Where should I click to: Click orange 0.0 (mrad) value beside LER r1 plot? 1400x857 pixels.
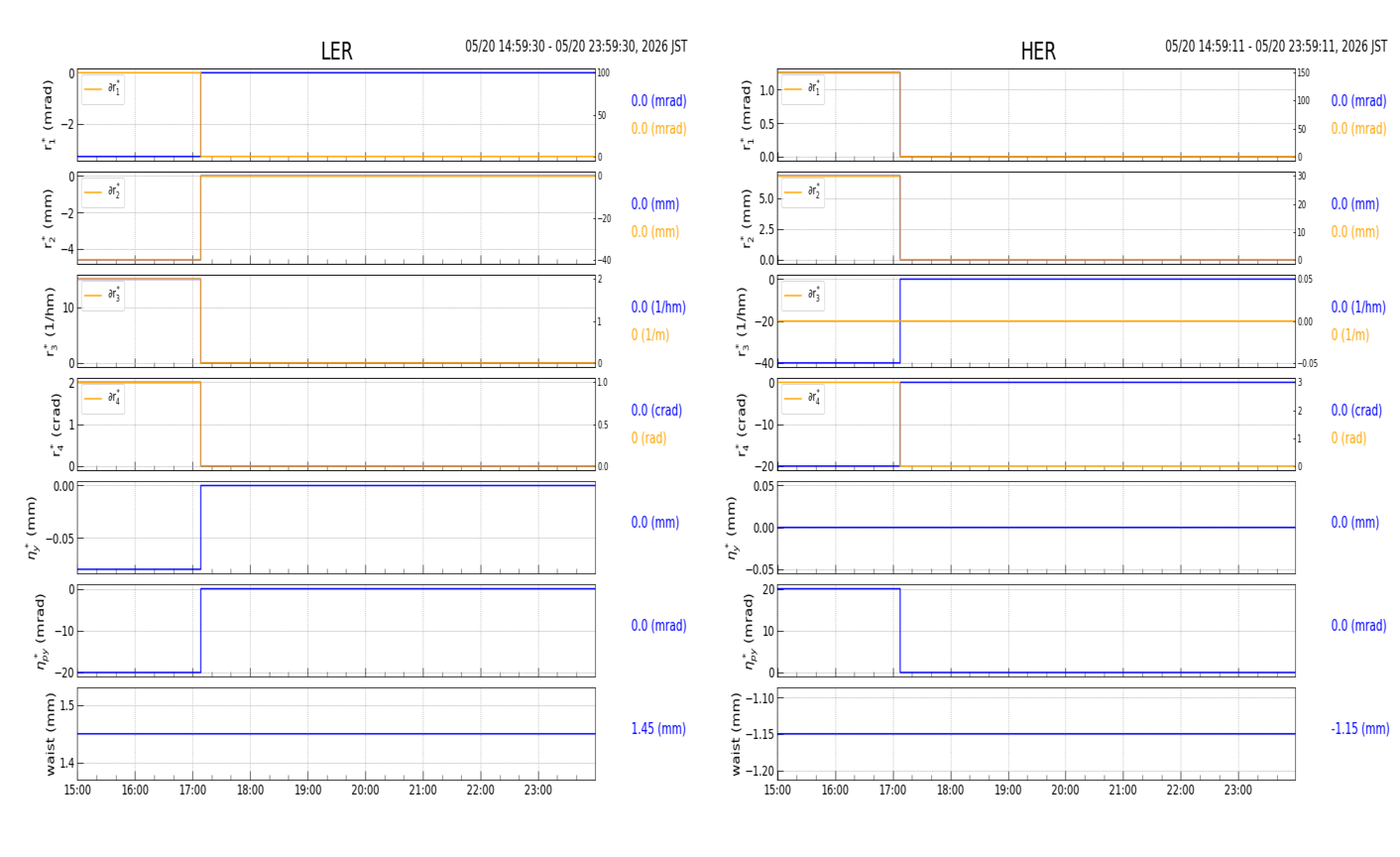pos(658,129)
